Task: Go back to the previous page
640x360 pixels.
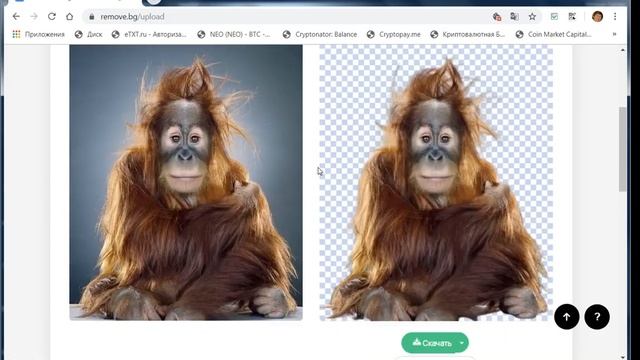Action: [x=16, y=17]
